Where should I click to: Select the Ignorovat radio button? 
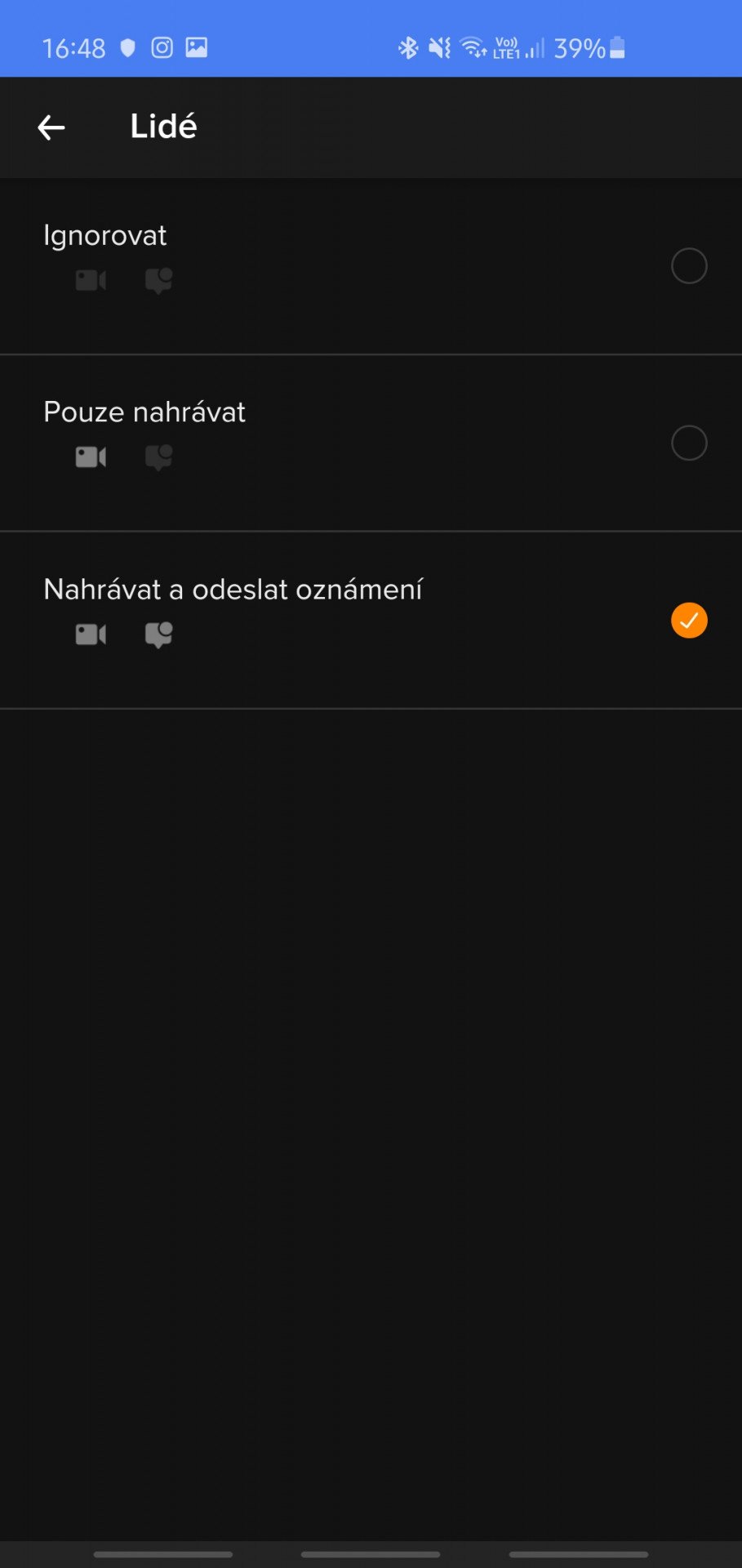pyautogui.click(x=689, y=266)
